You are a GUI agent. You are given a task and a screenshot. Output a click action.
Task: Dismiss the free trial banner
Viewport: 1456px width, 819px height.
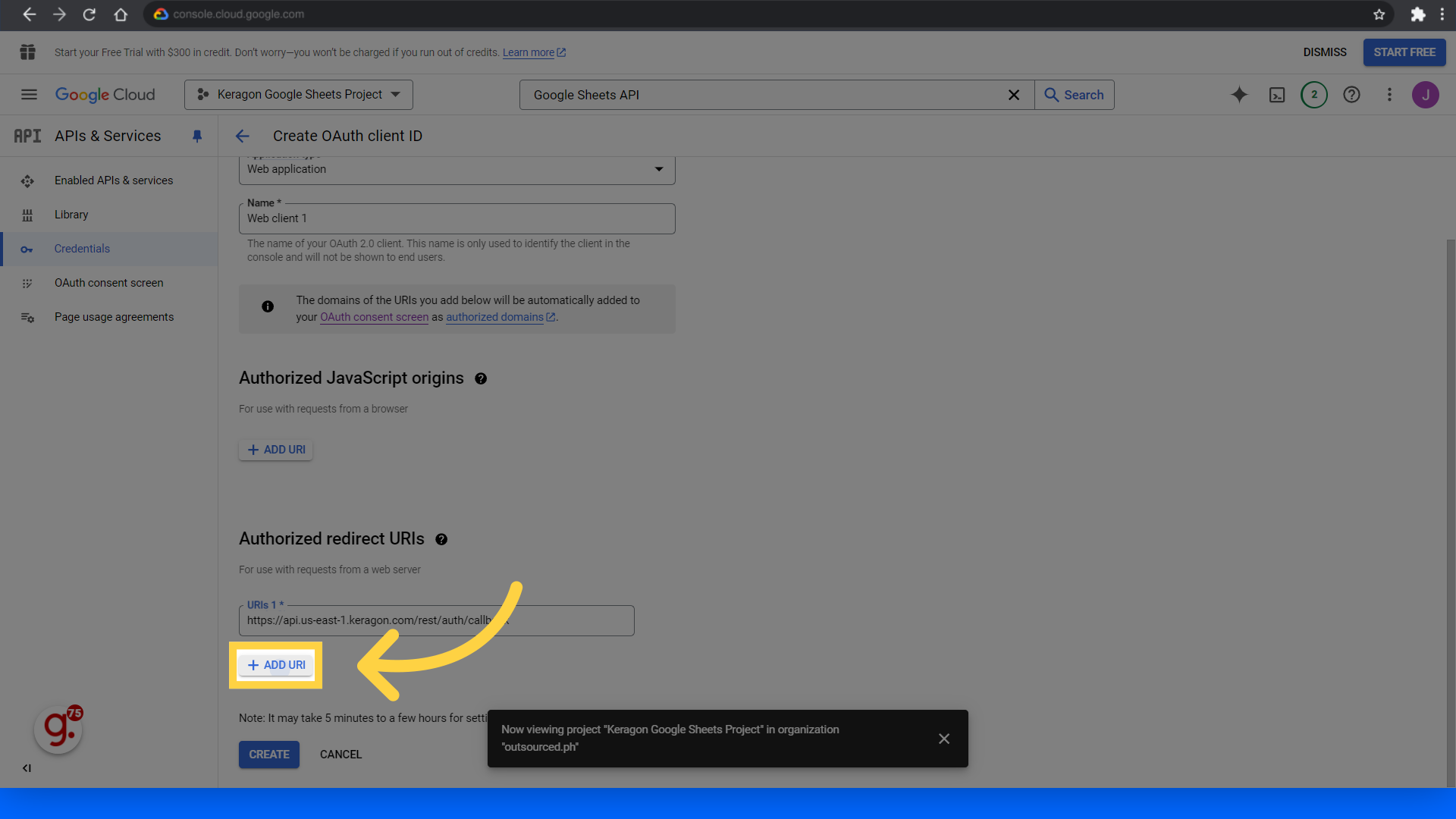tap(1325, 52)
